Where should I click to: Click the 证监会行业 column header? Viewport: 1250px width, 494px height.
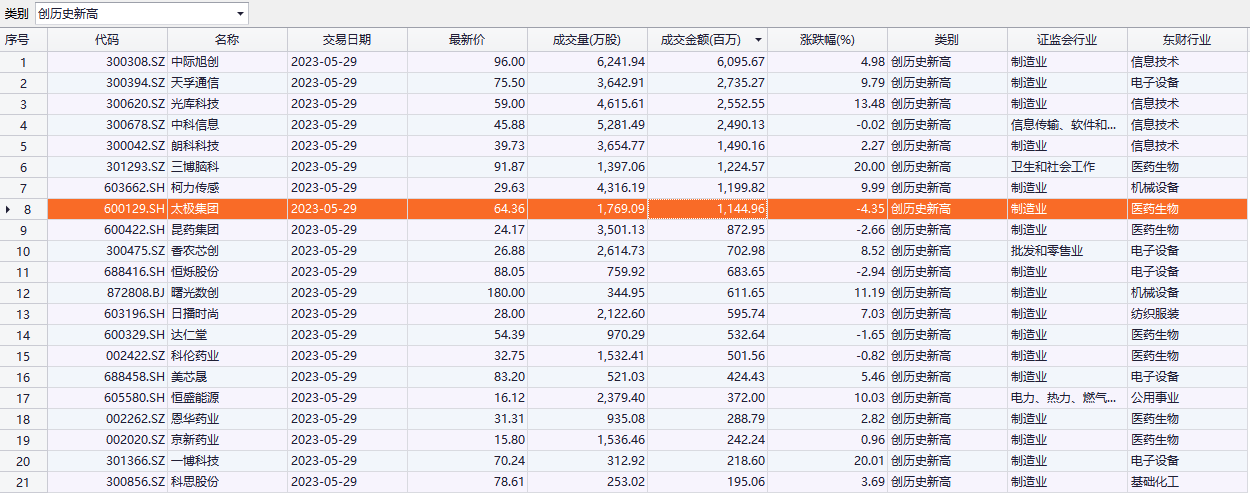point(1067,40)
